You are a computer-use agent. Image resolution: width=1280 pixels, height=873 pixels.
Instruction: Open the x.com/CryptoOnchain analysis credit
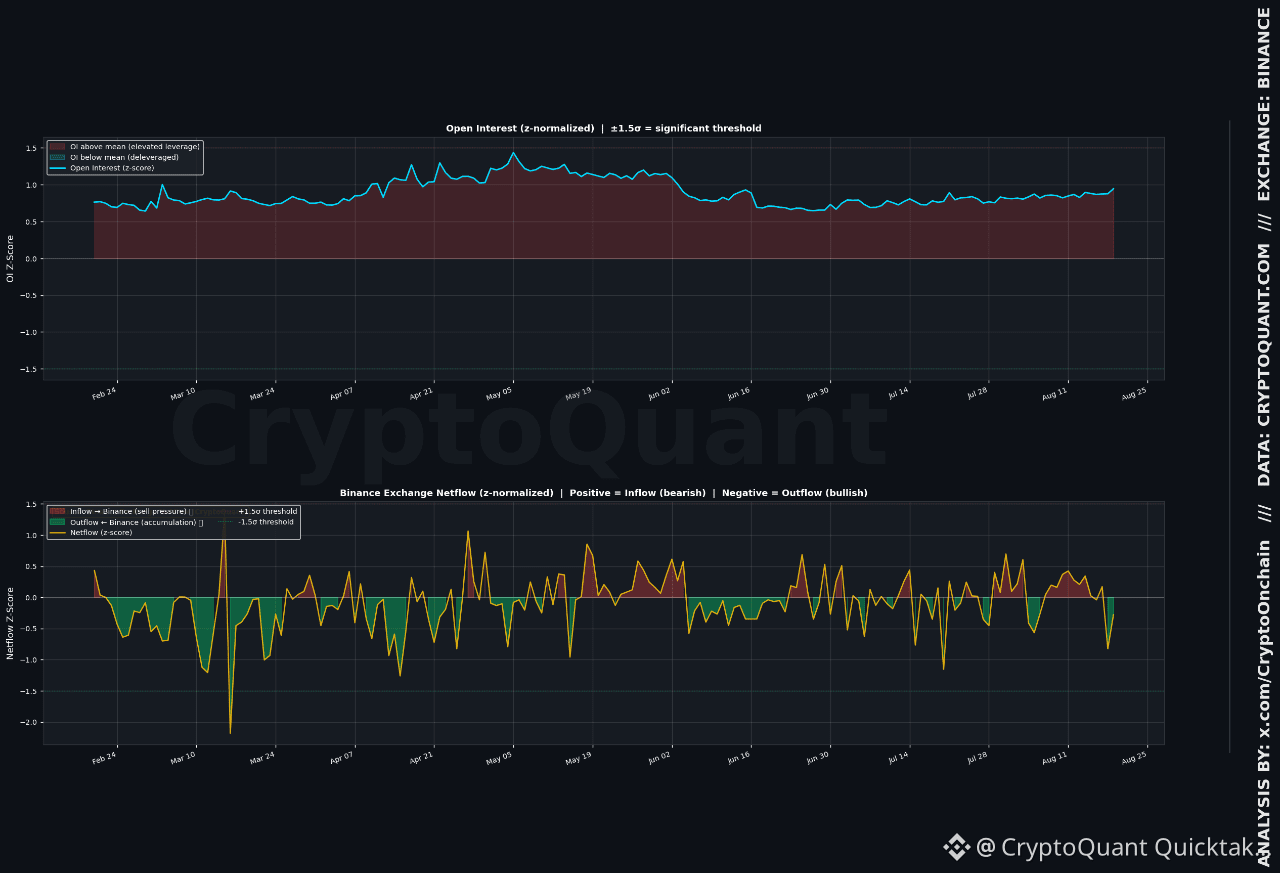coord(1264,705)
